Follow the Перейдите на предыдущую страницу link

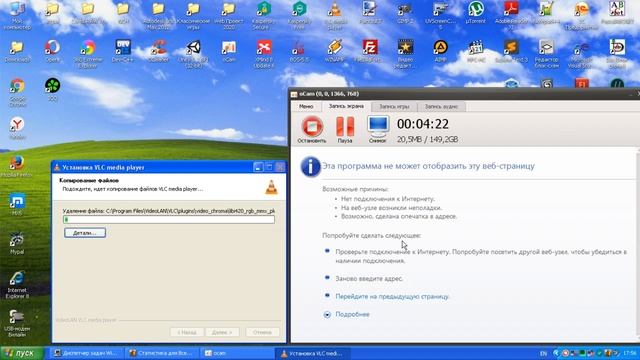[392, 296]
